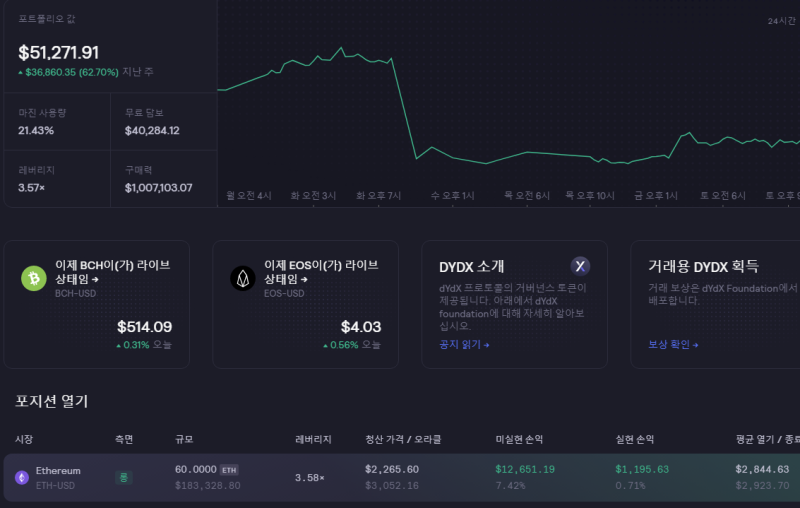This screenshot has width=800, height=508.
Task: Click the DYDX purple logo icon
Action: pyautogui.click(x=580, y=266)
